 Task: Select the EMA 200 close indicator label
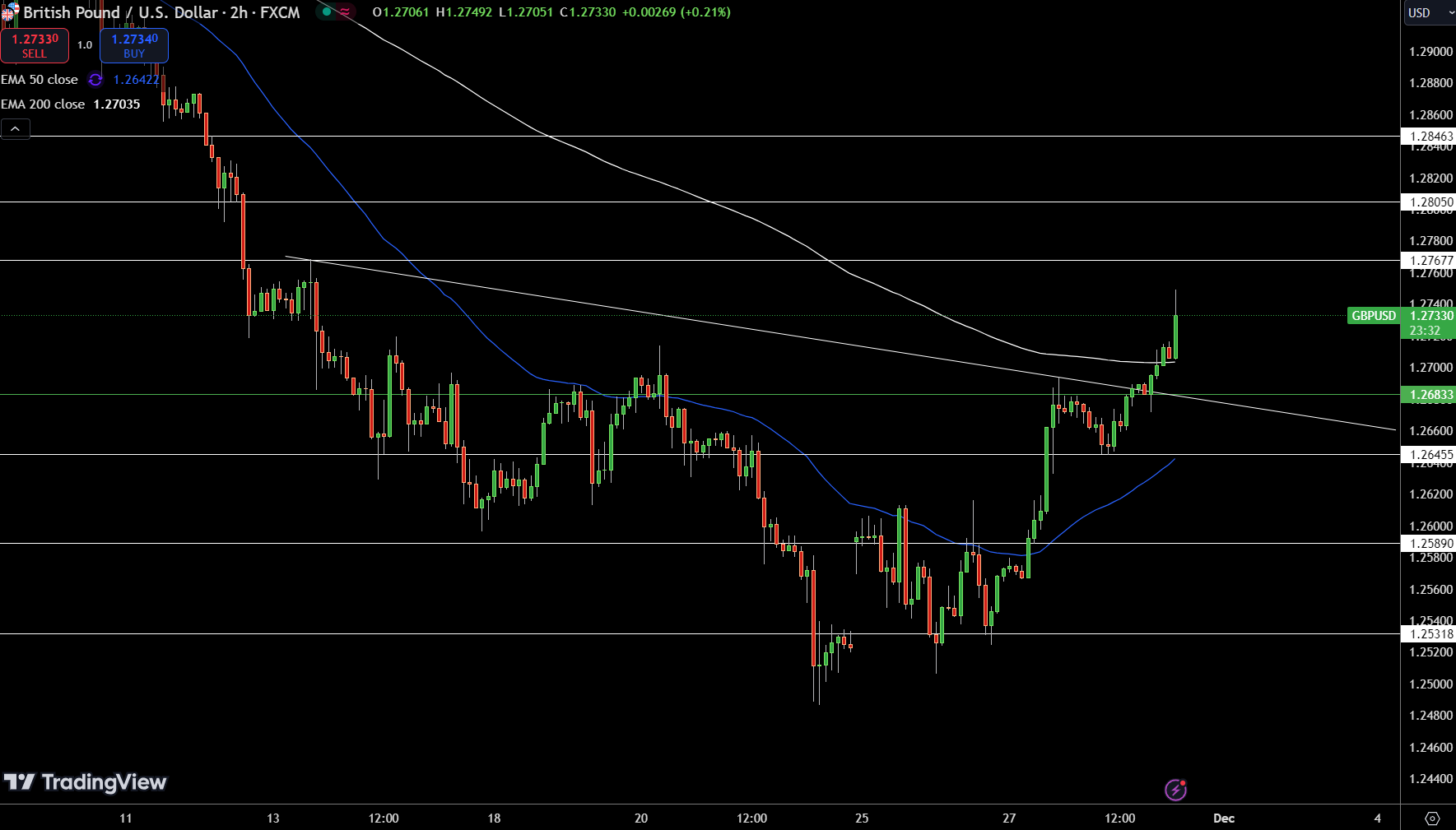coord(43,104)
